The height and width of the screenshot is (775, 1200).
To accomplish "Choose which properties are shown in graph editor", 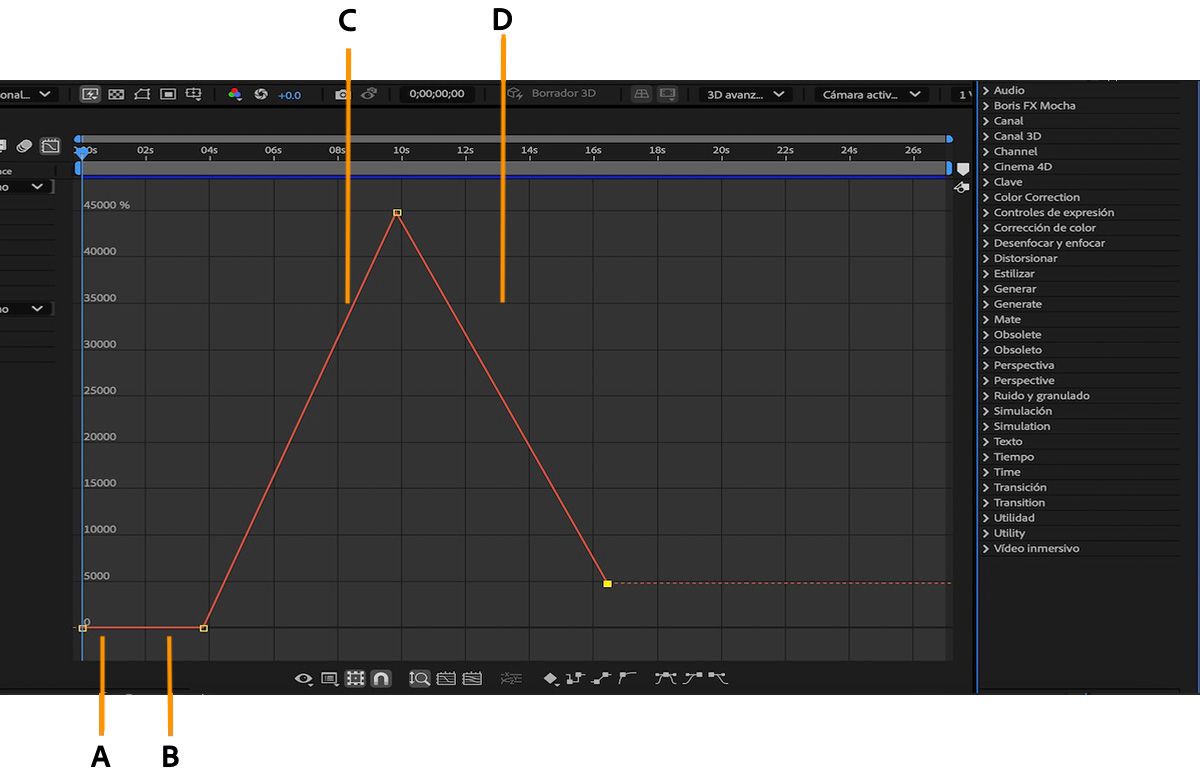I will point(304,678).
